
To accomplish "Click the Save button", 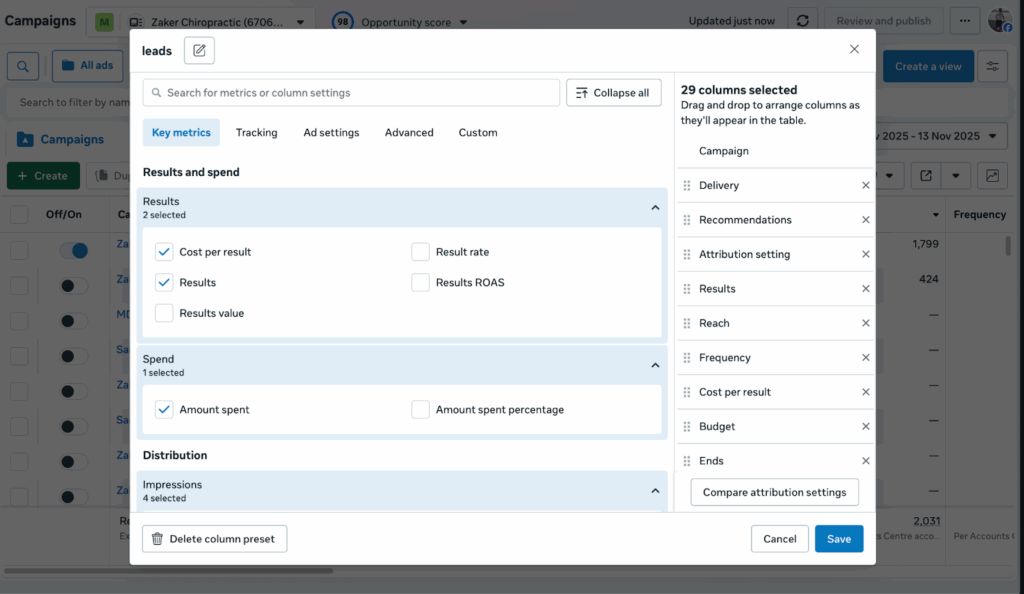I will click(838, 539).
